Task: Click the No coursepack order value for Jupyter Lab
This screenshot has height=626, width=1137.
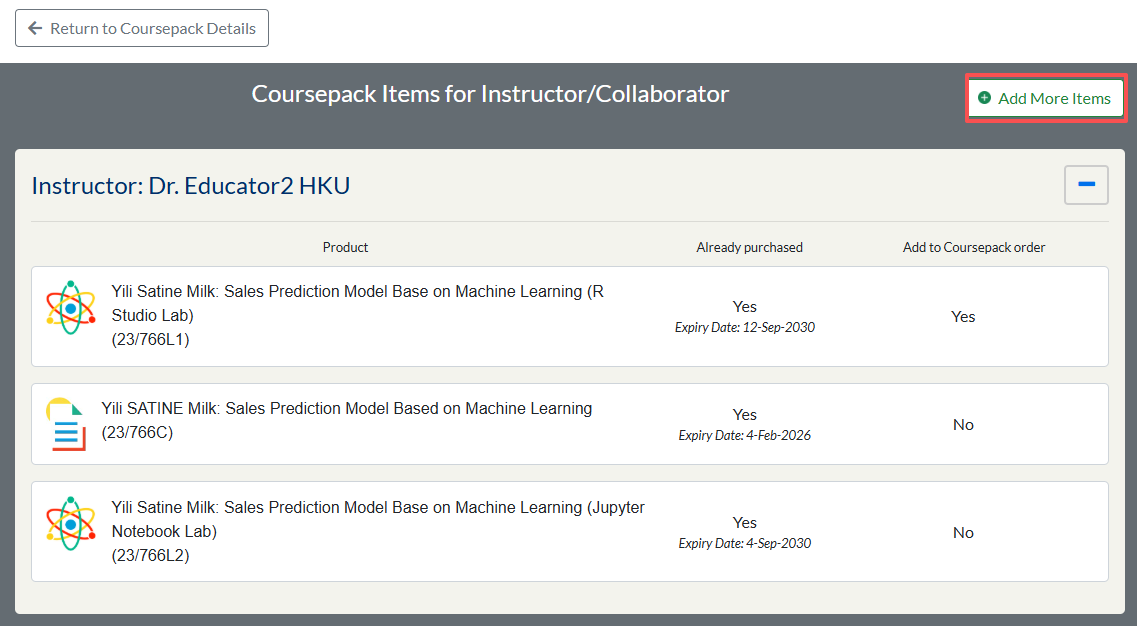Action: 963,532
